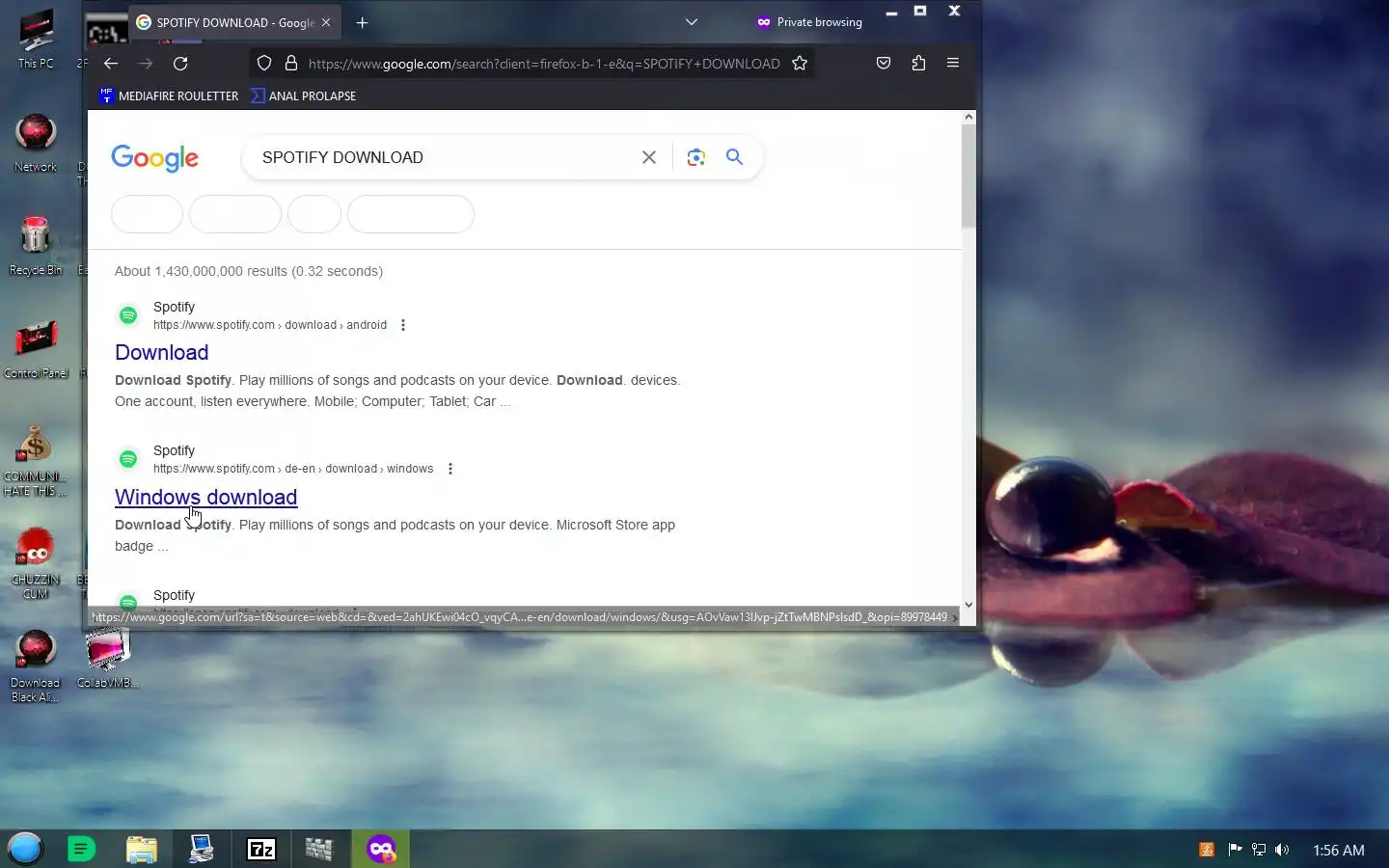Open the Save to Pocket icon
This screenshot has width=1389, height=868.
pos(884,64)
